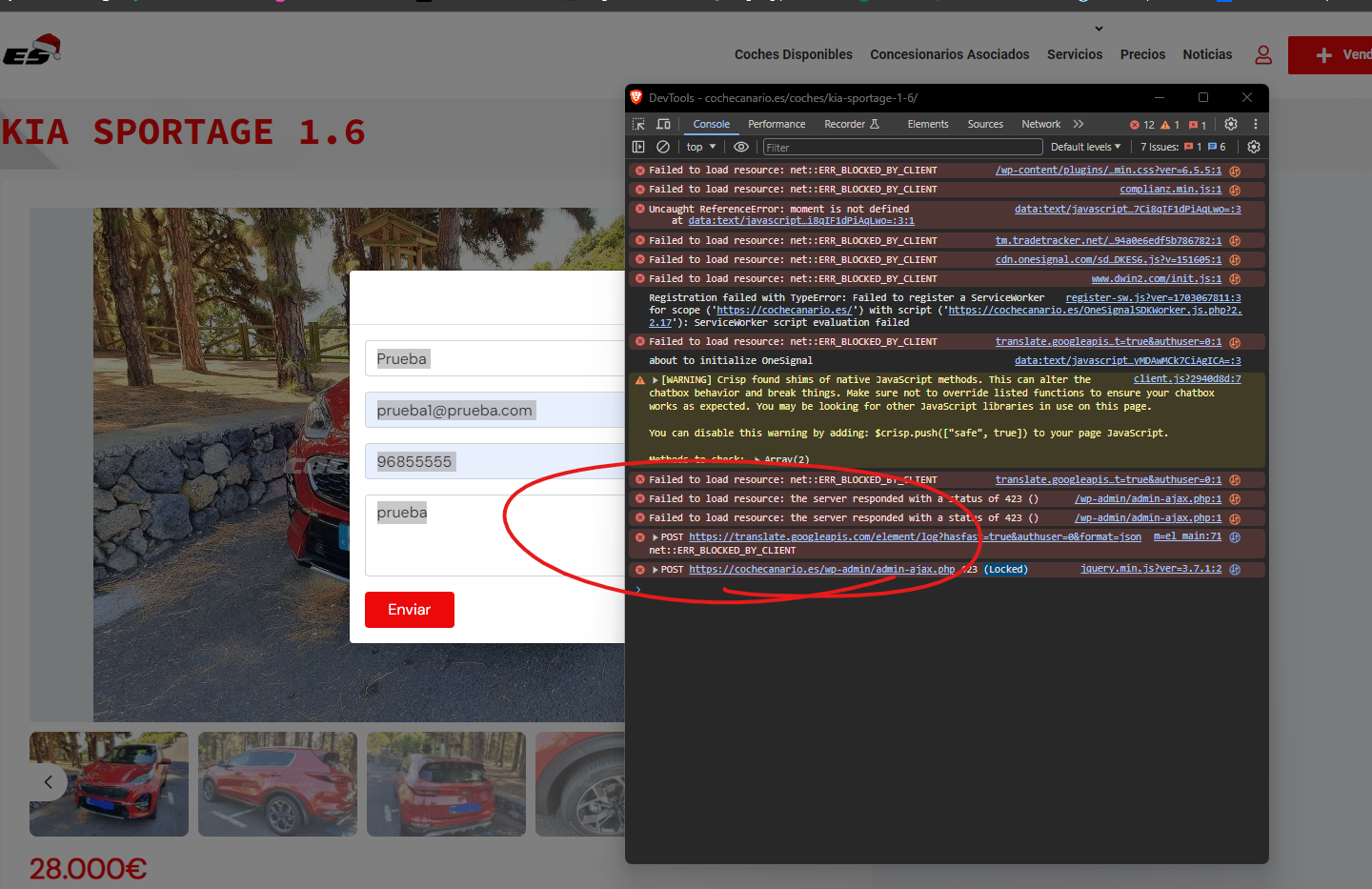1372x889 pixels.
Task: Open the www.dwin2.com/init.js:1 link
Action: [1156, 279]
